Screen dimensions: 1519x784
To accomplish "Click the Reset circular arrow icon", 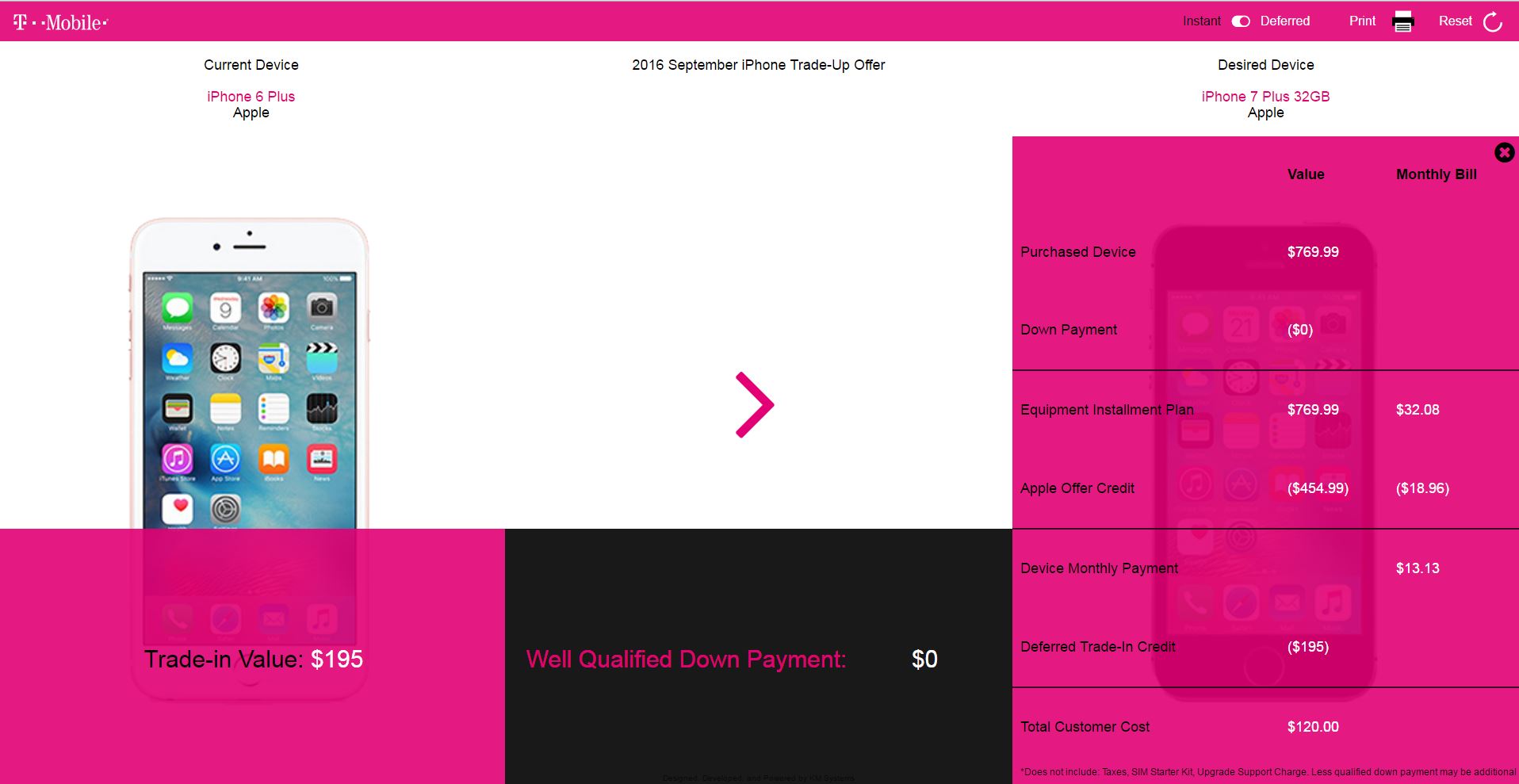I will pyautogui.click(x=1492, y=21).
